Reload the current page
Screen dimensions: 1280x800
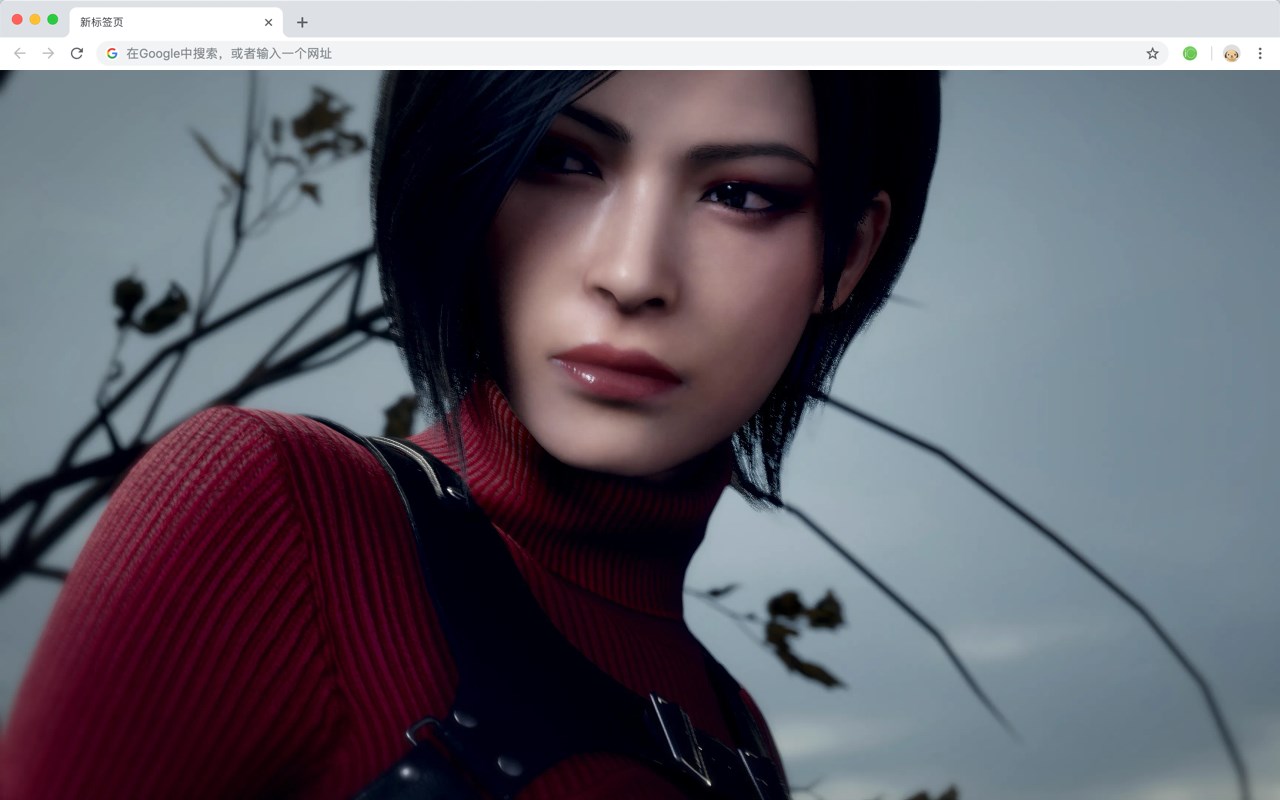coord(77,53)
